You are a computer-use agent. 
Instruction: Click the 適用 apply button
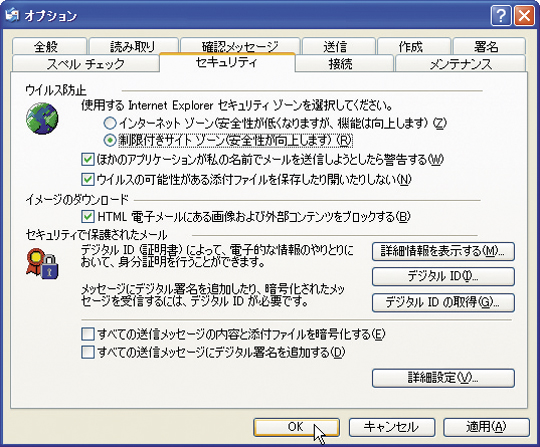click(486, 427)
